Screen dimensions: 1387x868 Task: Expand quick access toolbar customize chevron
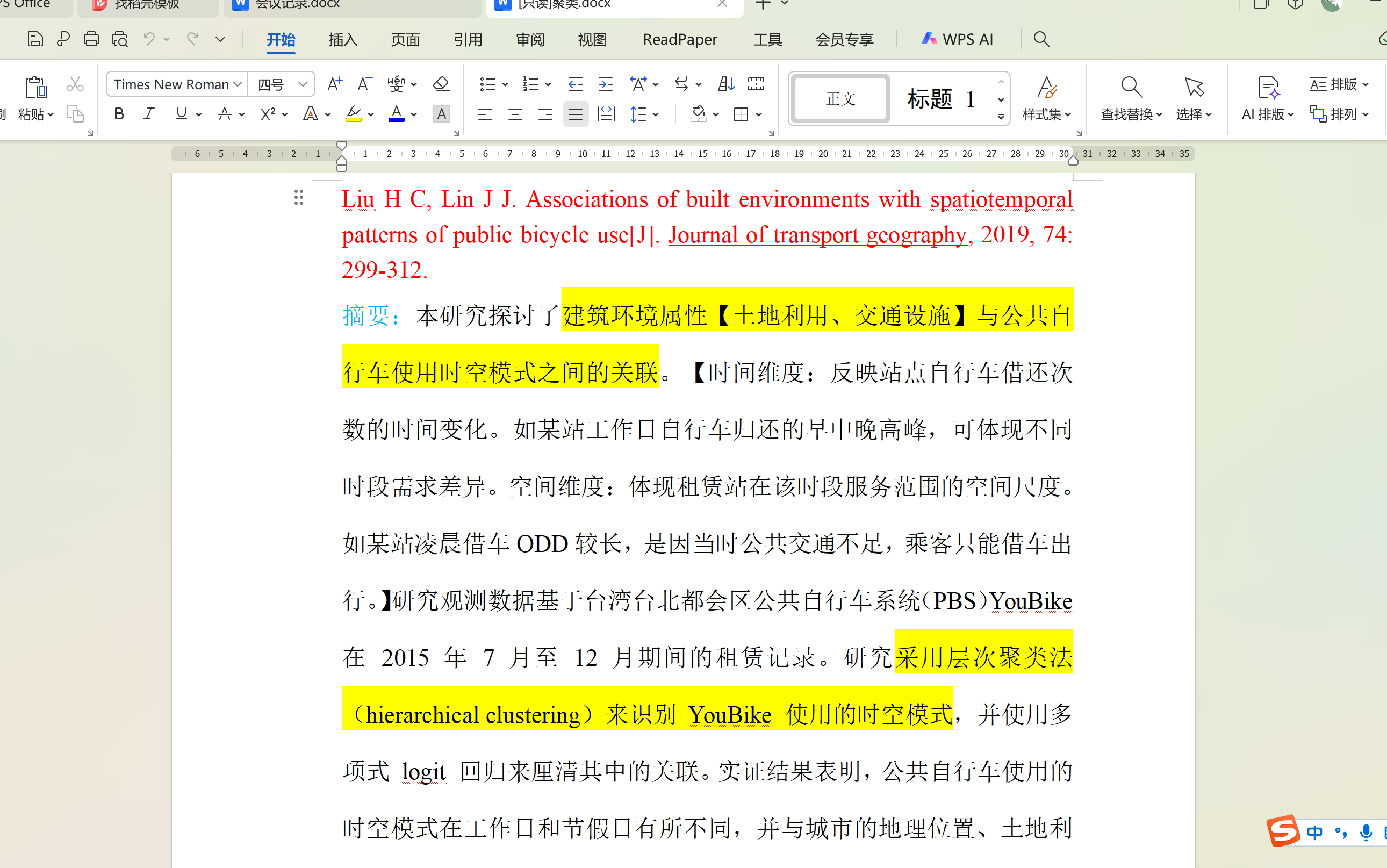tap(220, 39)
